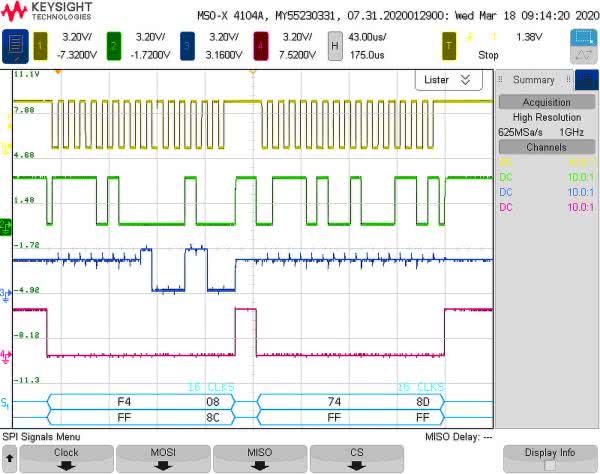Toggle the Display Info checkbox
This screenshot has width=600, height=474.
(549, 465)
